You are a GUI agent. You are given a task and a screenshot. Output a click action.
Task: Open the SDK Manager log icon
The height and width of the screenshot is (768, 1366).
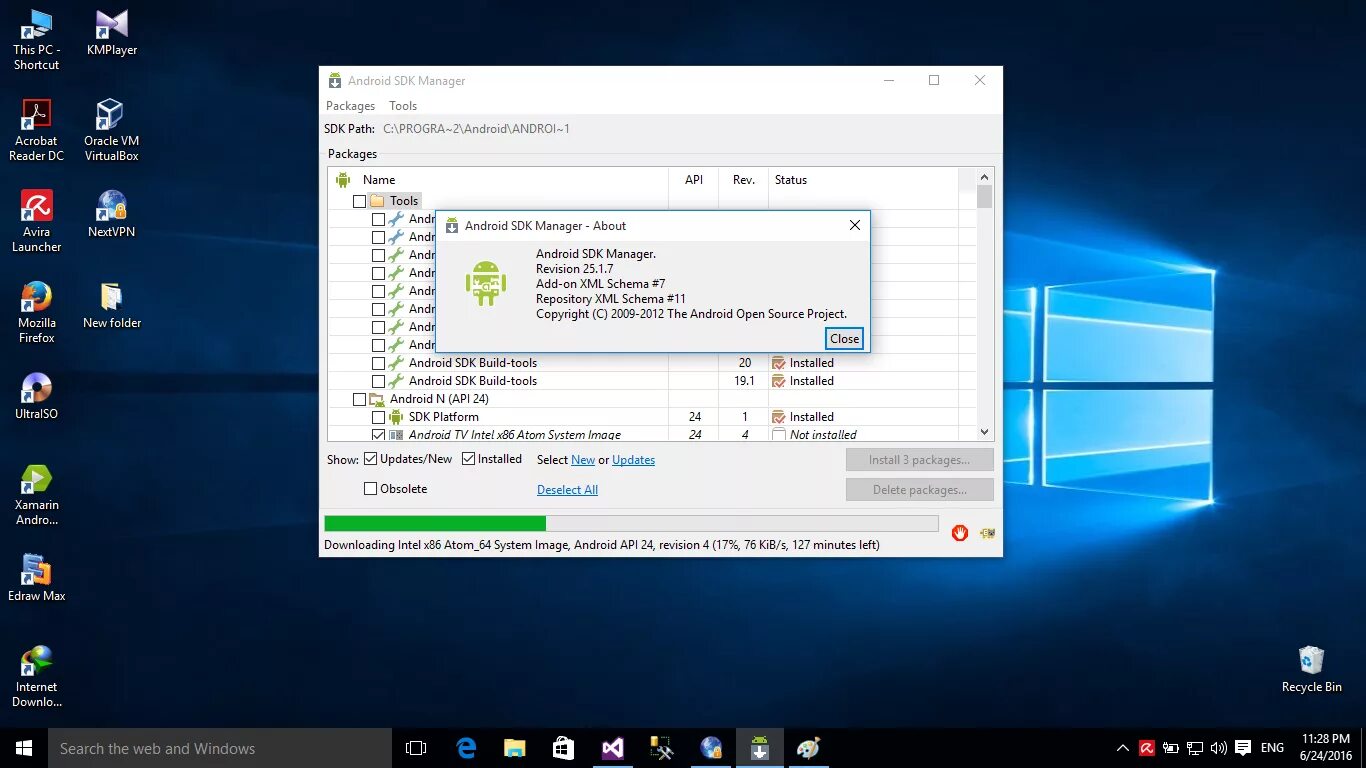click(x=987, y=533)
